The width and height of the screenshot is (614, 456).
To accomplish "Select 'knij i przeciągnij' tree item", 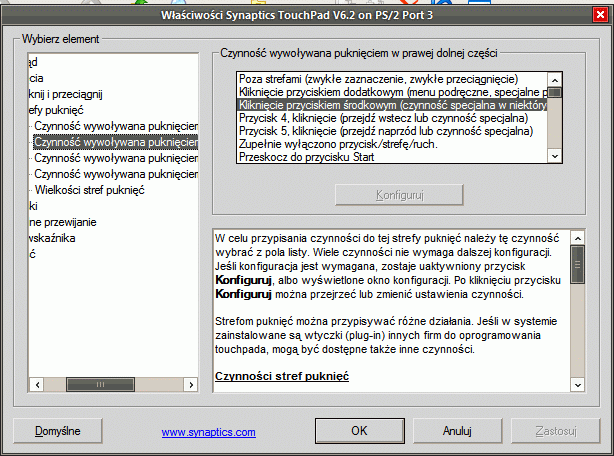I will 65,94.
